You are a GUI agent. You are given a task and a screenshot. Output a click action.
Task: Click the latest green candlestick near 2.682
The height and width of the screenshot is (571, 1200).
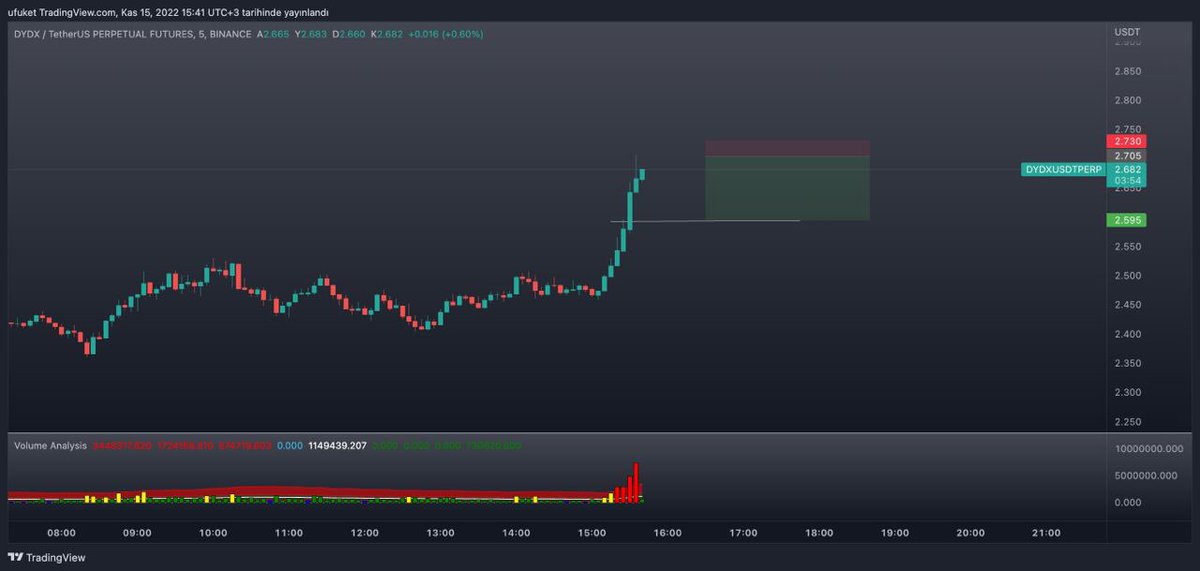pyautogui.click(x=642, y=174)
